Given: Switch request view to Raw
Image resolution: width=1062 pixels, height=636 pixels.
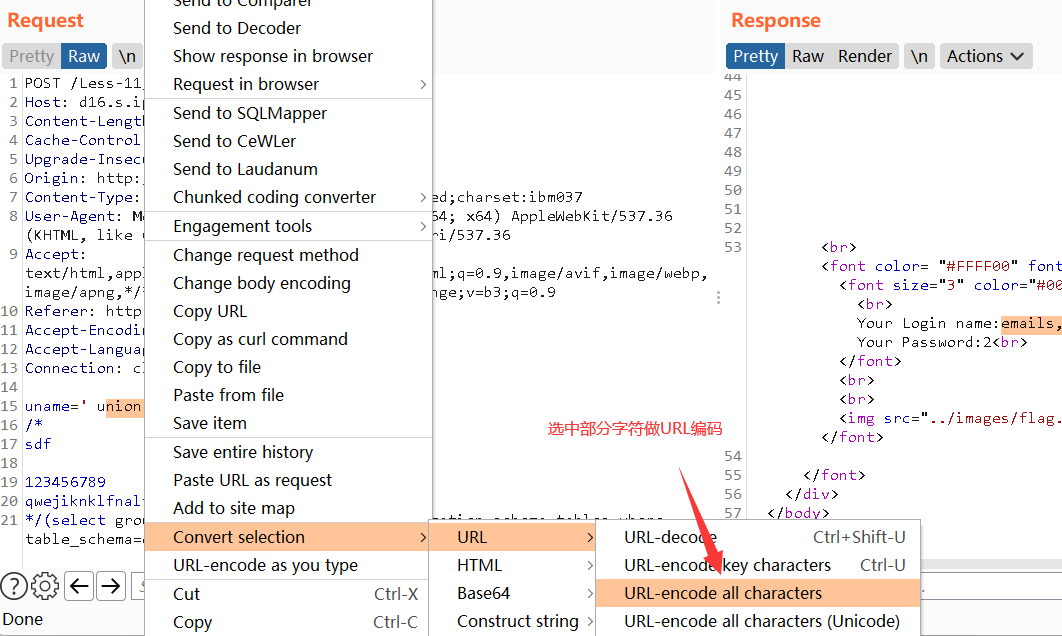Looking at the screenshot, I should [x=84, y=57].
